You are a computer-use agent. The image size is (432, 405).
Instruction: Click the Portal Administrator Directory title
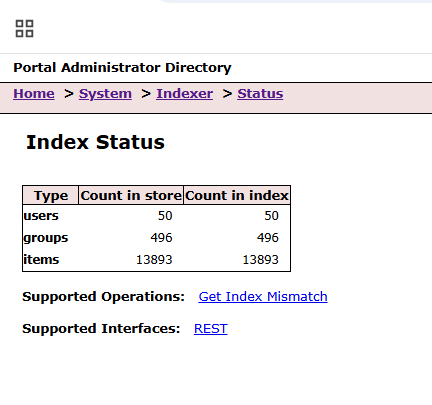pyautogui.click(x=122, y=68)
